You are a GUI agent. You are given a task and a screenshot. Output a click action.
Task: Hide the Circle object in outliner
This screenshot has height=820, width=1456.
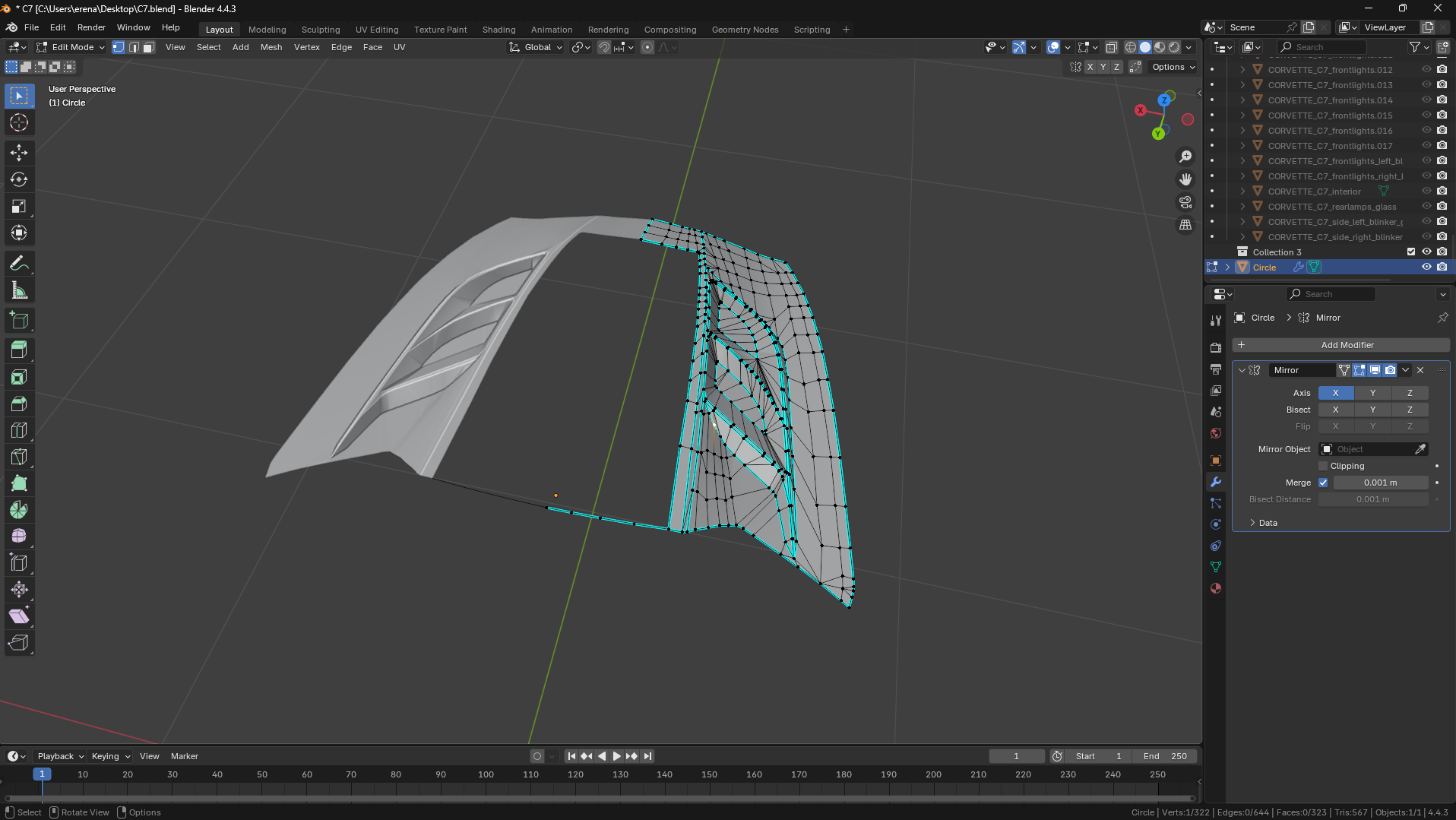pyautogui.click(x=1426, y=267)
